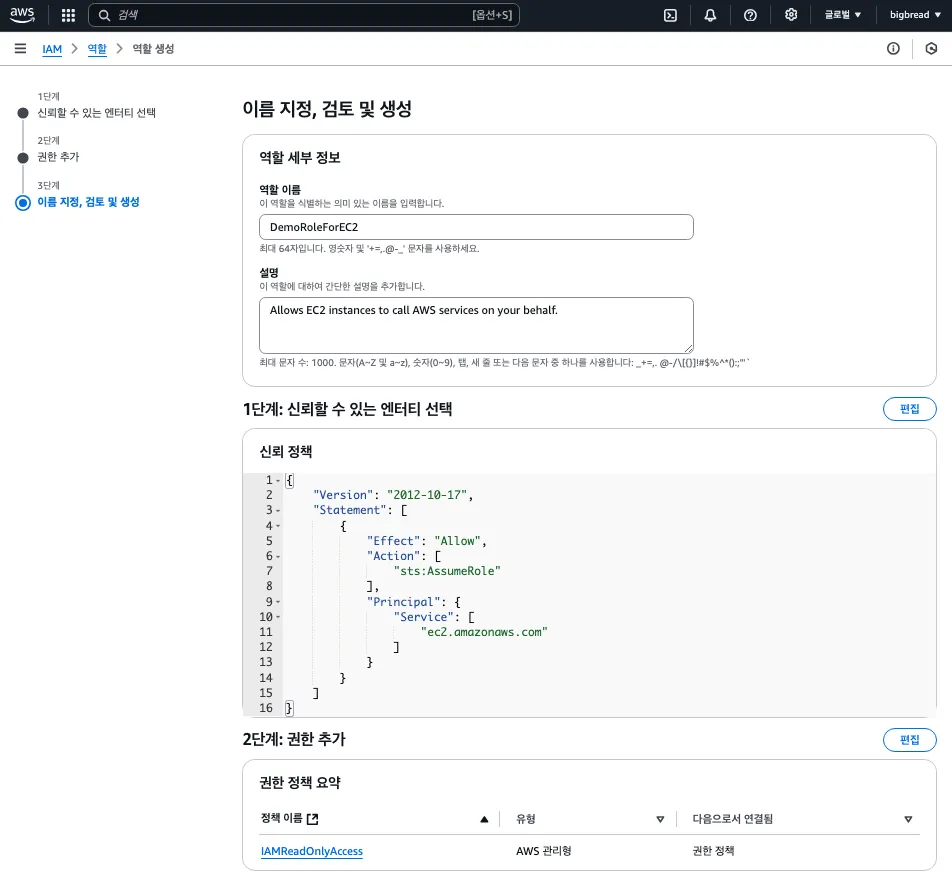Go to IAM breadcrumb link

52,49
